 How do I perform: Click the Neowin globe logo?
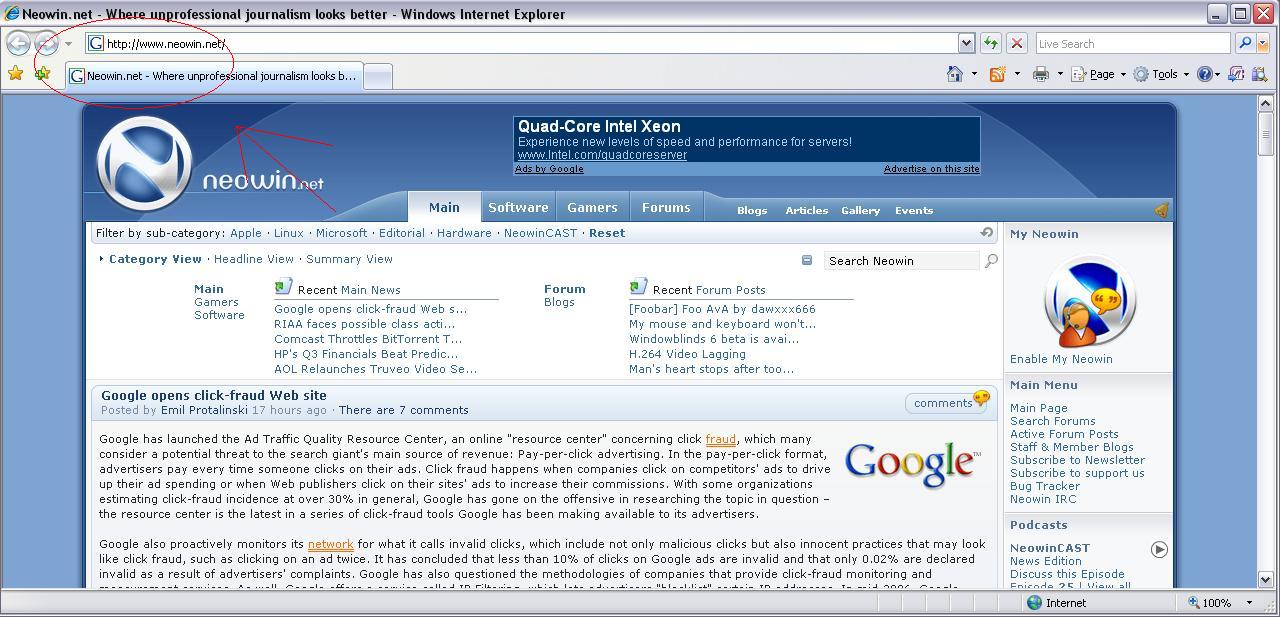coord(145,164)
